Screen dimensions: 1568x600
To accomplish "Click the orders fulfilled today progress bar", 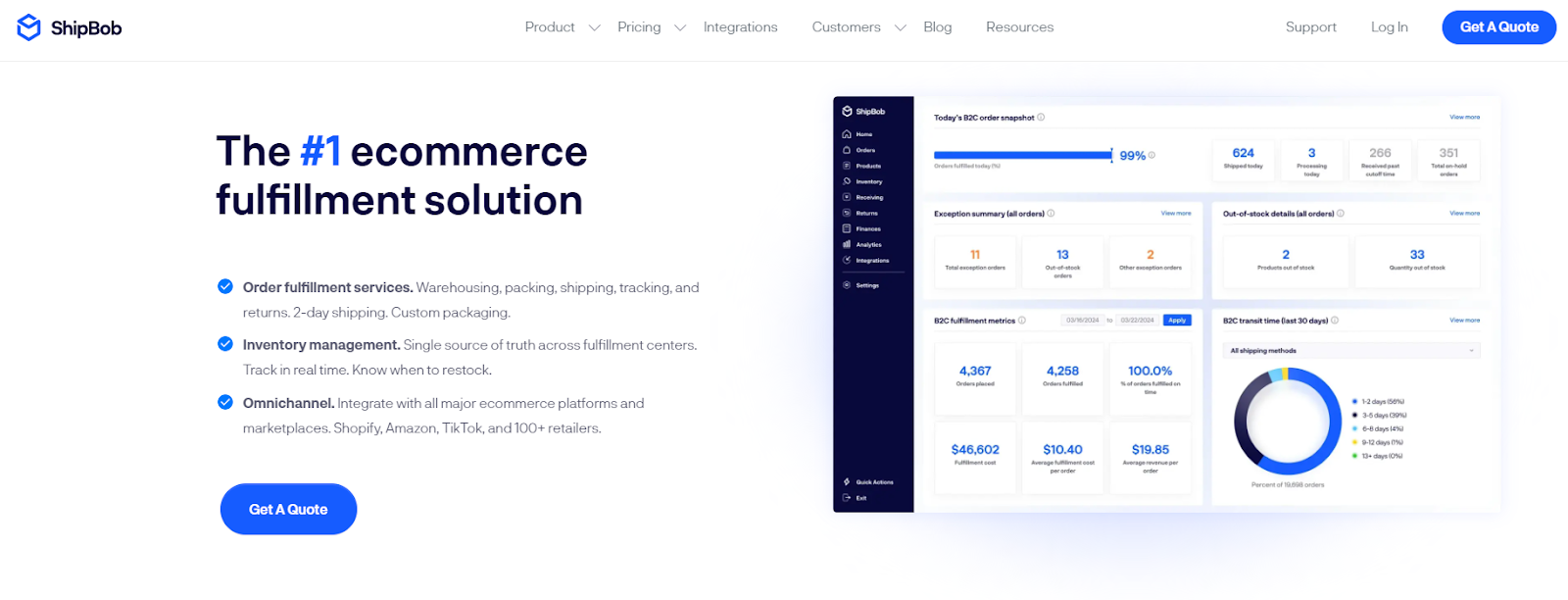I will tap(1023, 155).
